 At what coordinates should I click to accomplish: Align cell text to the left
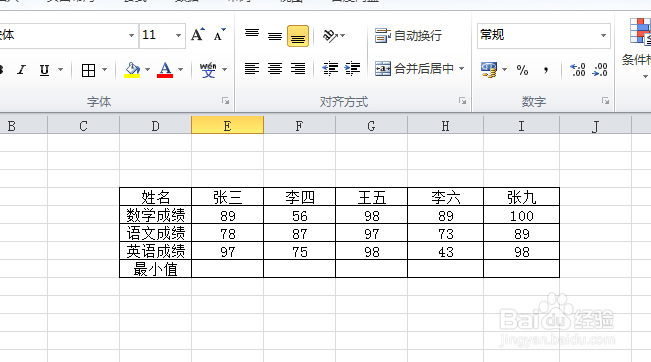252,68
